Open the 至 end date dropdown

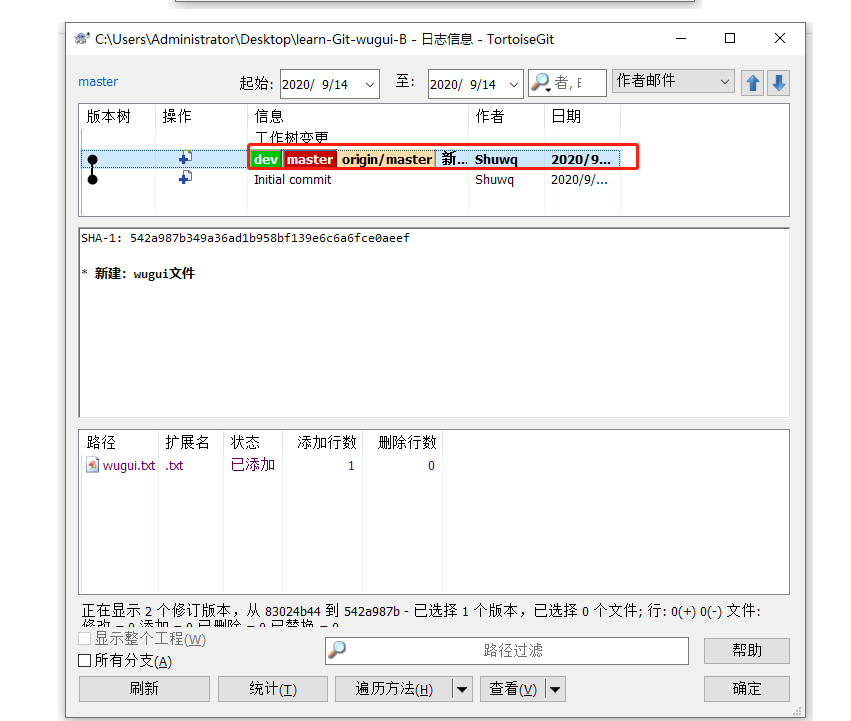point(513,84)
